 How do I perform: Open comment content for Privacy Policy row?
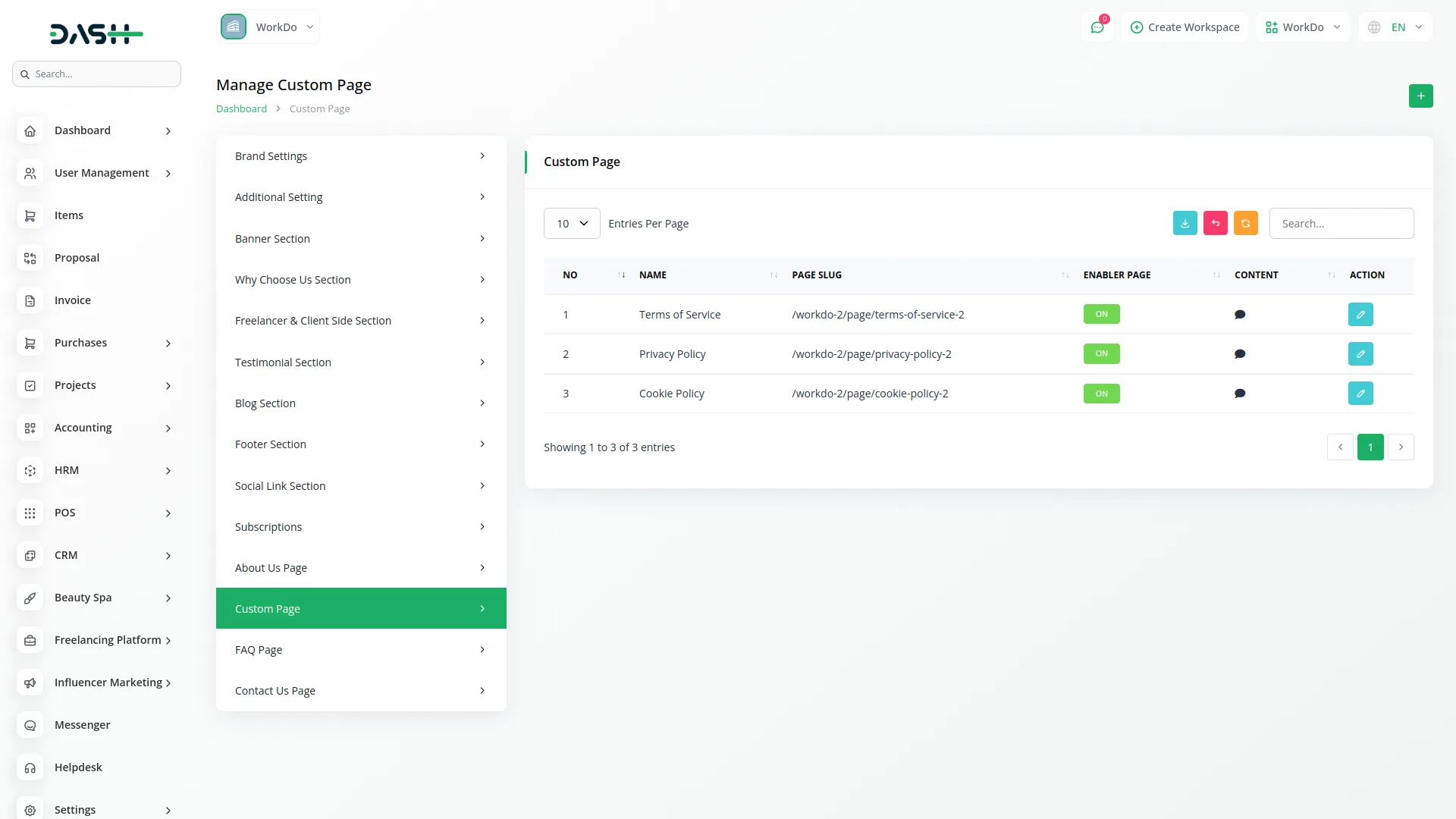pos(1240,353)
